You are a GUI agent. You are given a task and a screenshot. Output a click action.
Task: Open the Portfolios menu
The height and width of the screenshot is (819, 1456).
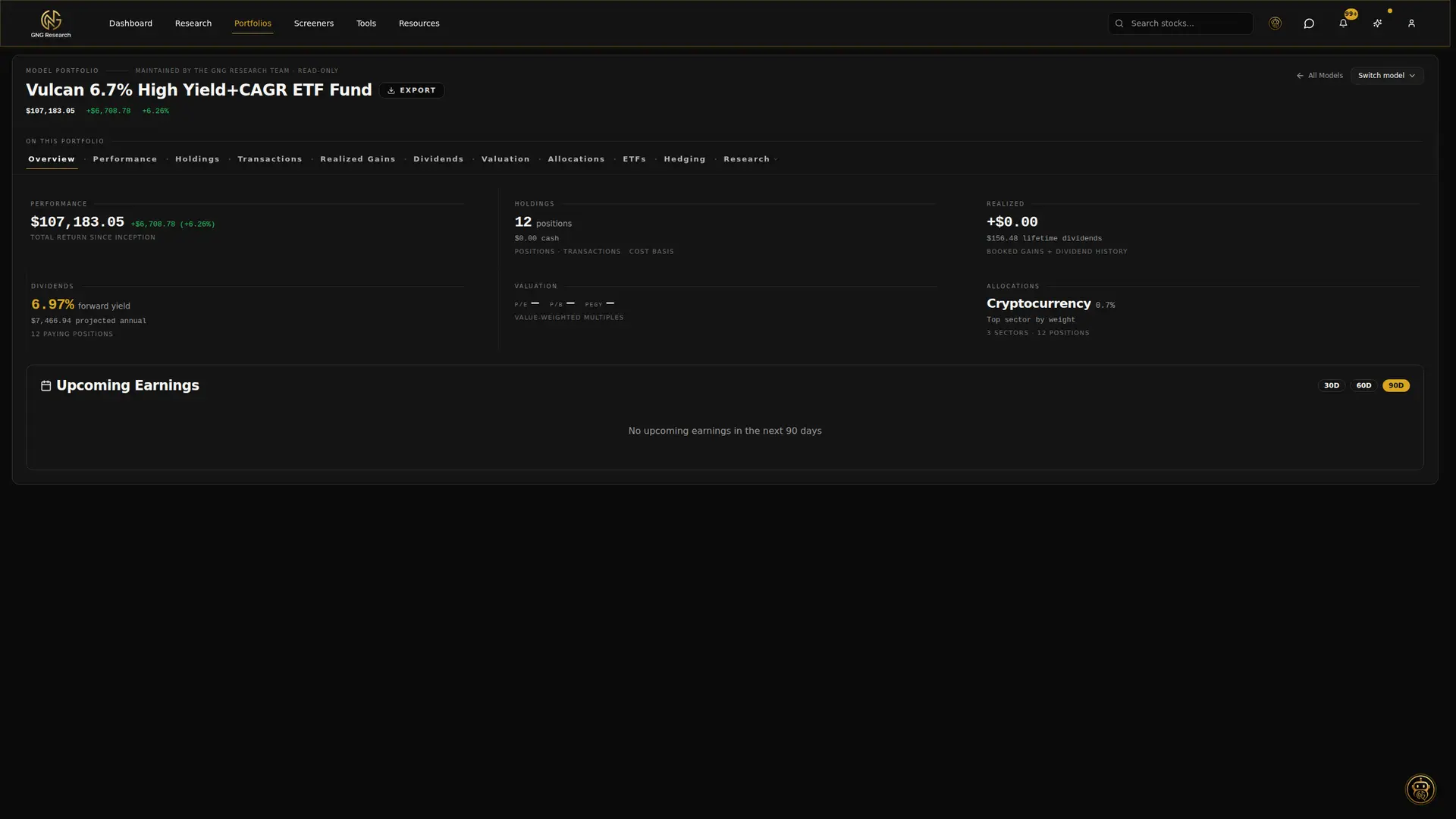(x=253, y=24)
